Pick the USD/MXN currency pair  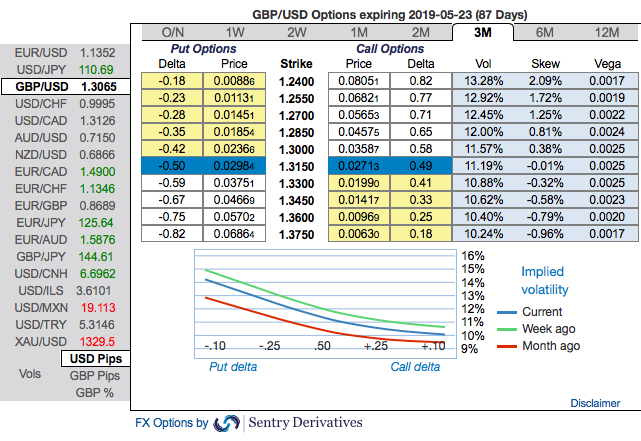coord(65,308)
